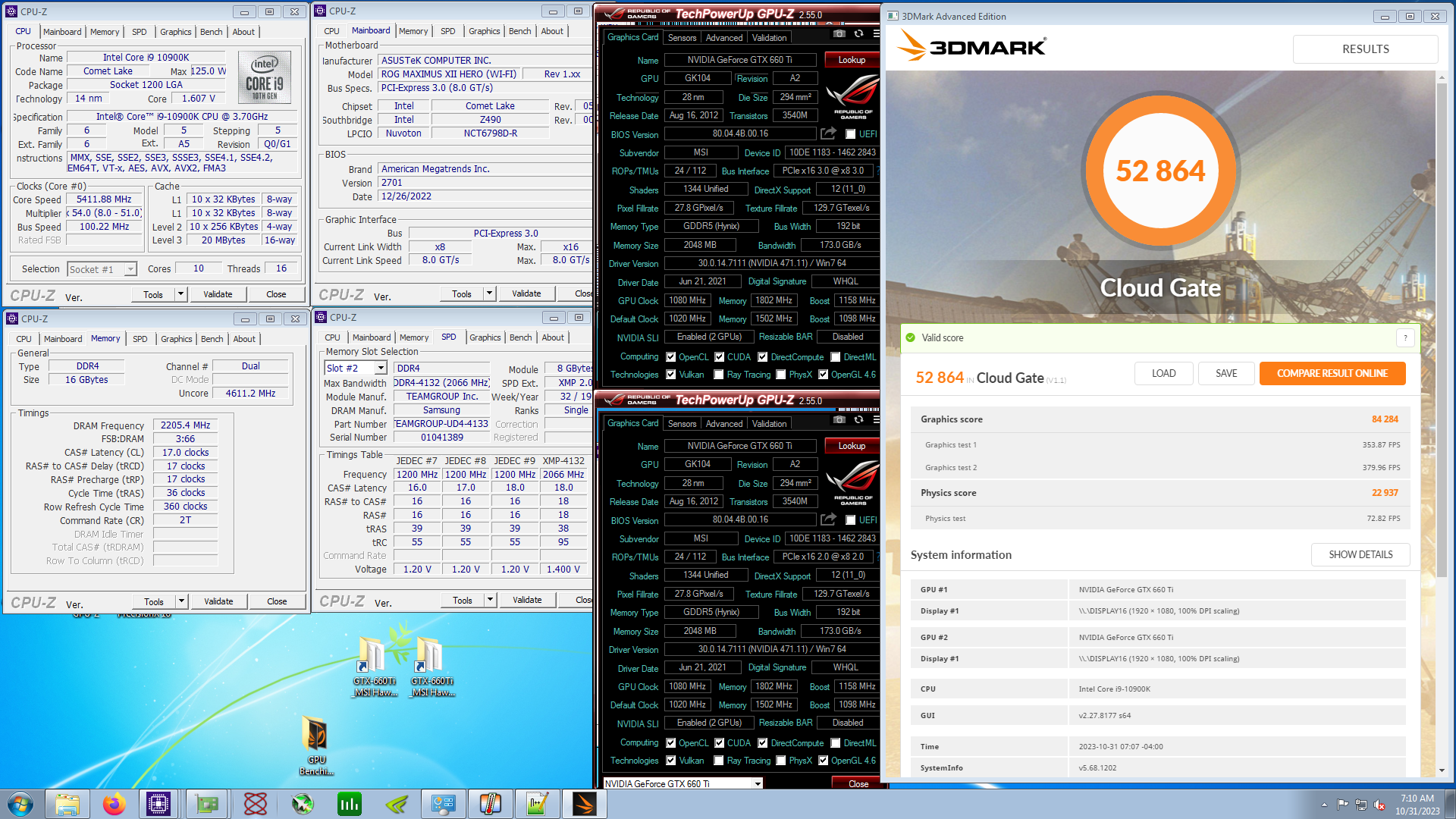Screen dimensions: 1456x819
Task: Open hamburger menu in the upper GPU-Z window
Action: pyautogui.click(x=876, y=33)
